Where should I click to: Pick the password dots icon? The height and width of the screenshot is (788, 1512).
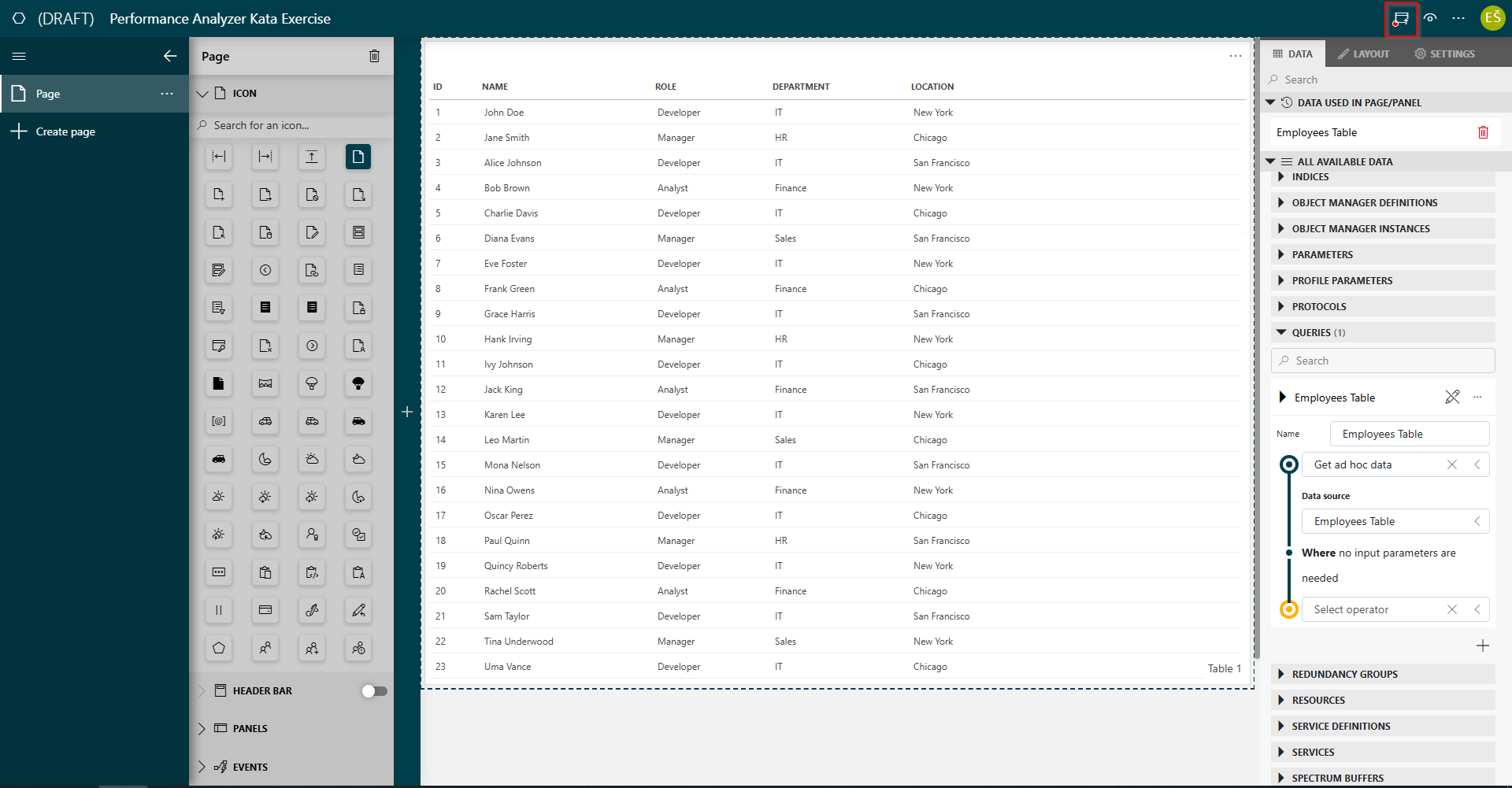(219, 572)
